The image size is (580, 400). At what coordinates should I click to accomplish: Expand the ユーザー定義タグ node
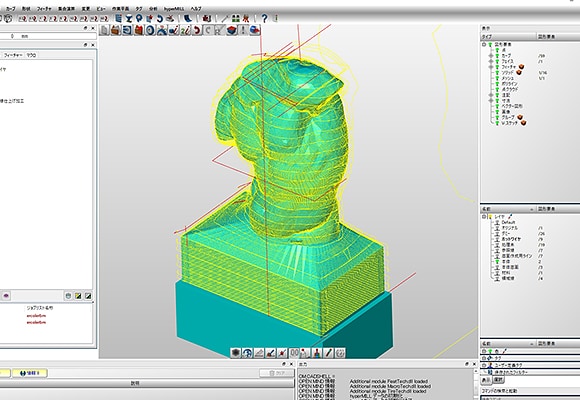click(484, 365)
